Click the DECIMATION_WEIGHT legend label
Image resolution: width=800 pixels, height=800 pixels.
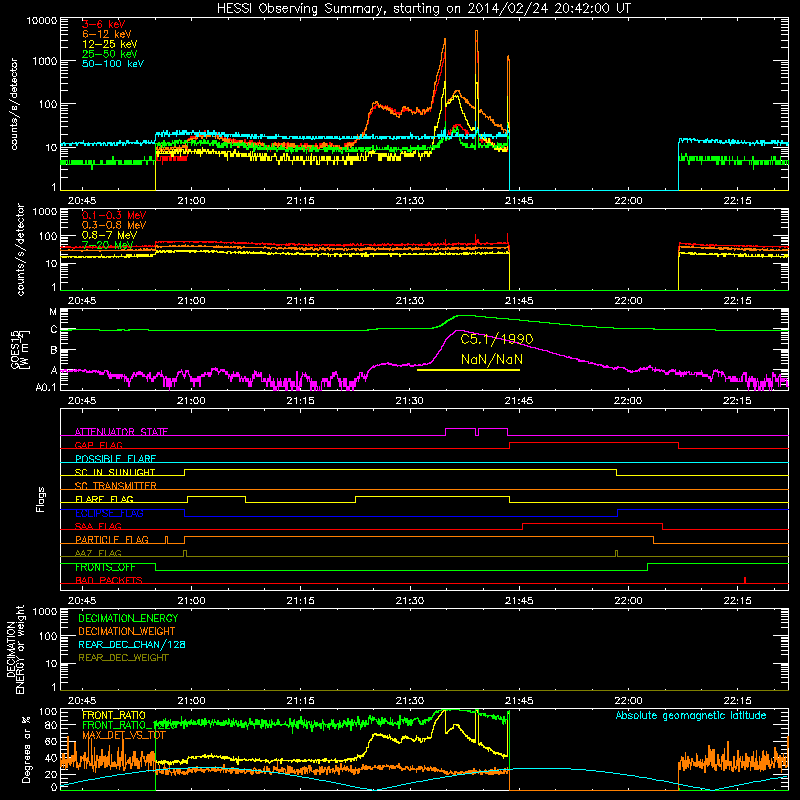pyautogui.click(x=127, y=632)
